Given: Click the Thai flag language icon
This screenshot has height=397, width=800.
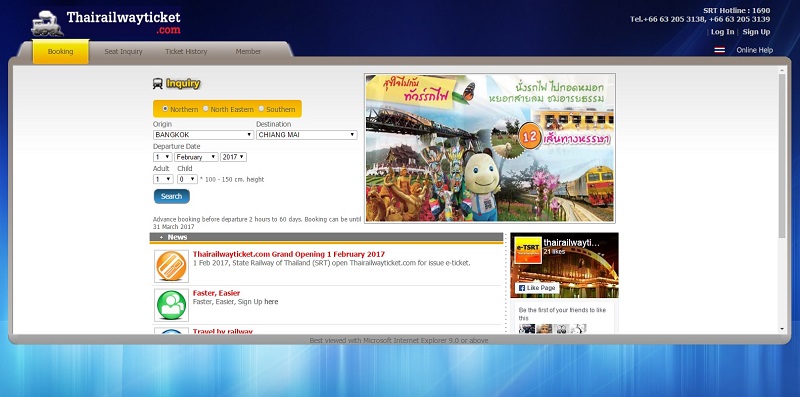Looking at the screenshot, I should point(719,50).
